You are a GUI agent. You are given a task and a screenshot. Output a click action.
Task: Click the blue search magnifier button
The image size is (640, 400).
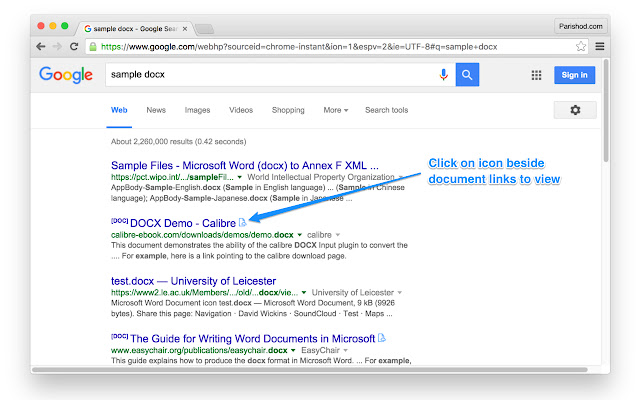point(467,75)
